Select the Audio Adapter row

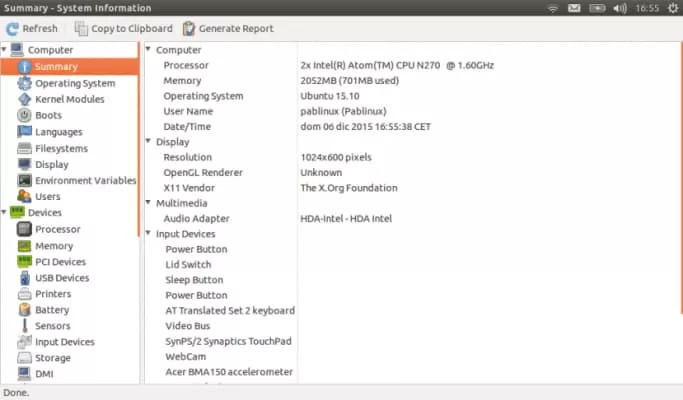[196, 218]
